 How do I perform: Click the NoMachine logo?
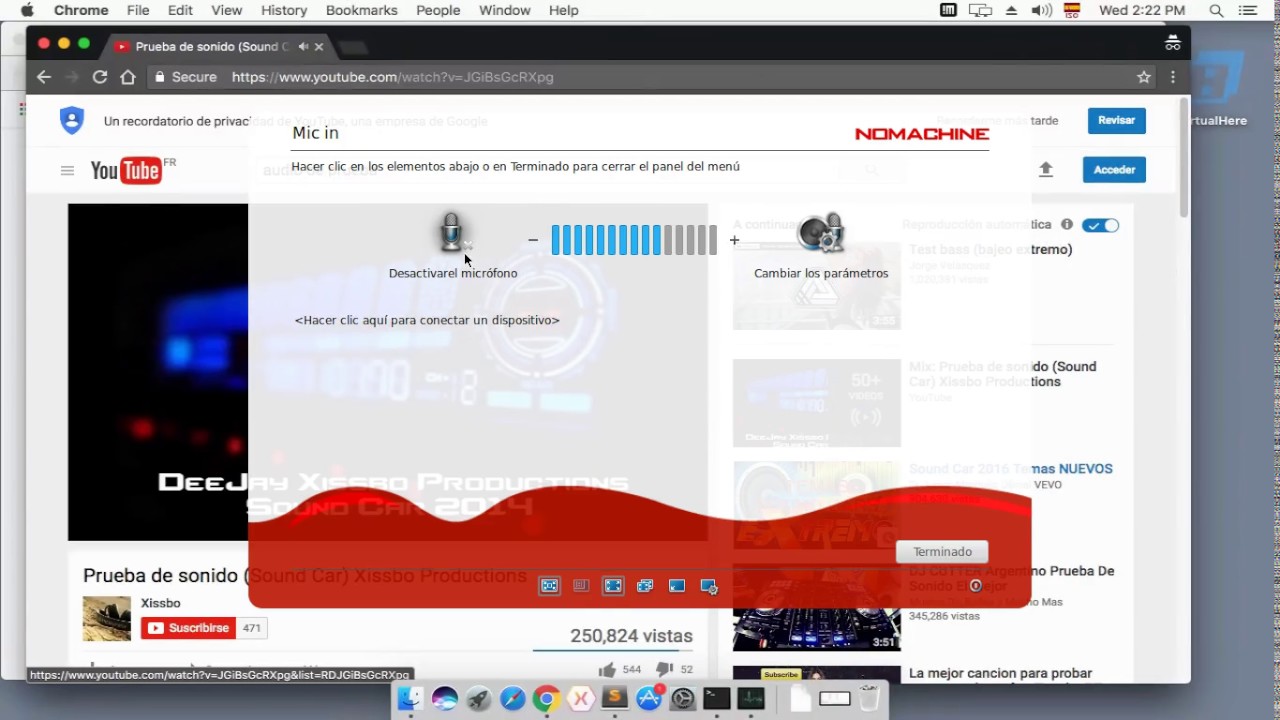pyautogui.click(x=921, y=134)
